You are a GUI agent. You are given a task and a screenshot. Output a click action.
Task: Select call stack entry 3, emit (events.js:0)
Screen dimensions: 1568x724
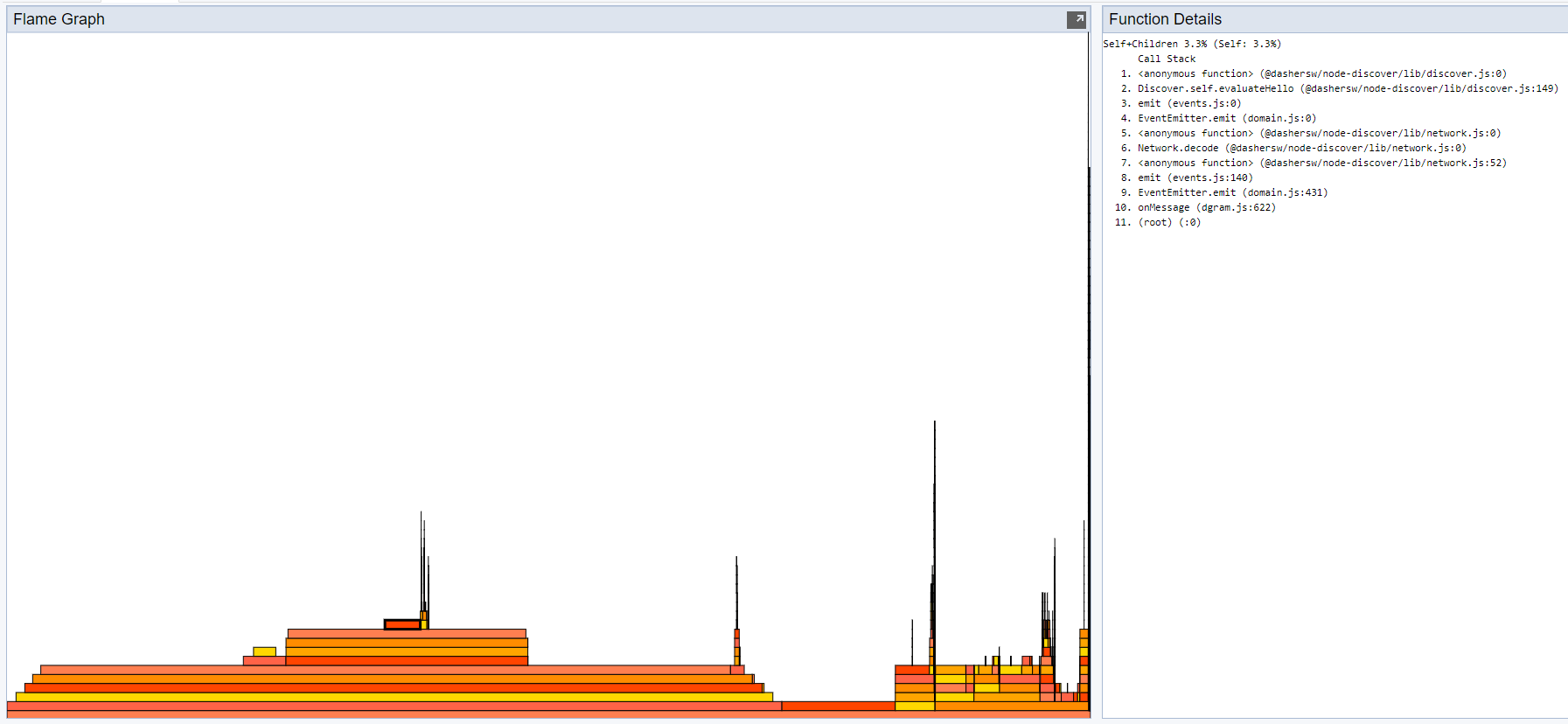tap(1189, 103)
